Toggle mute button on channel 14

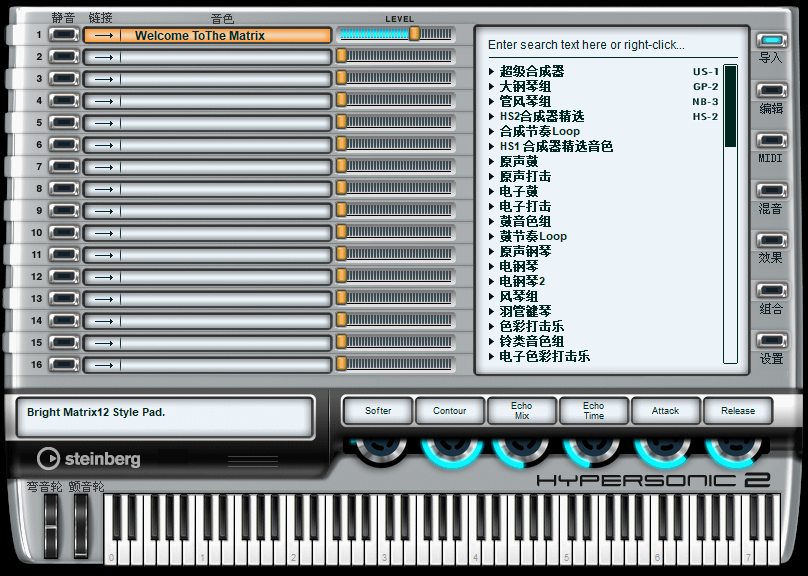coord(64,320)
